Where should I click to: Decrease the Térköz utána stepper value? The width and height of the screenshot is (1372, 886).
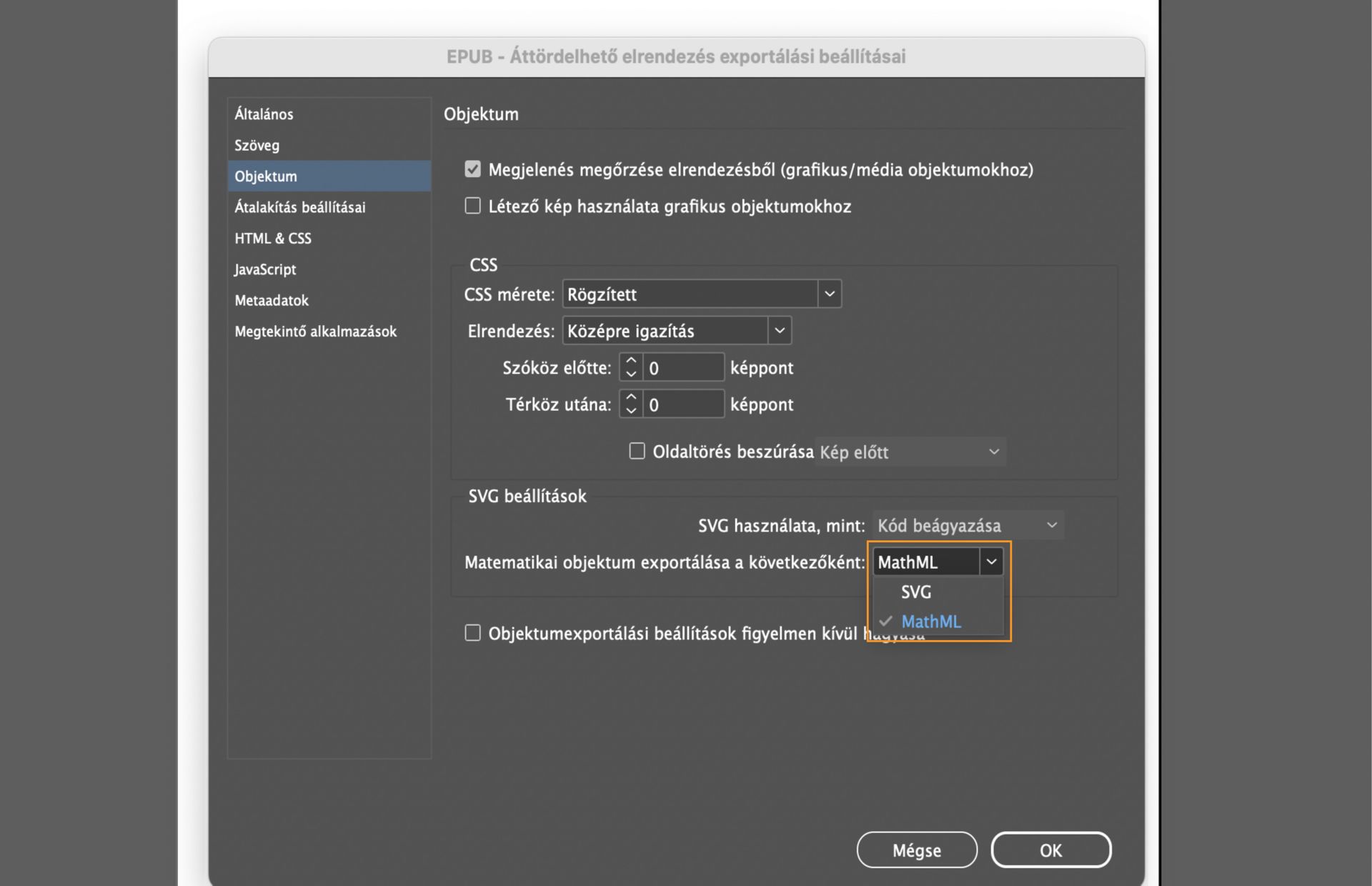630,412
